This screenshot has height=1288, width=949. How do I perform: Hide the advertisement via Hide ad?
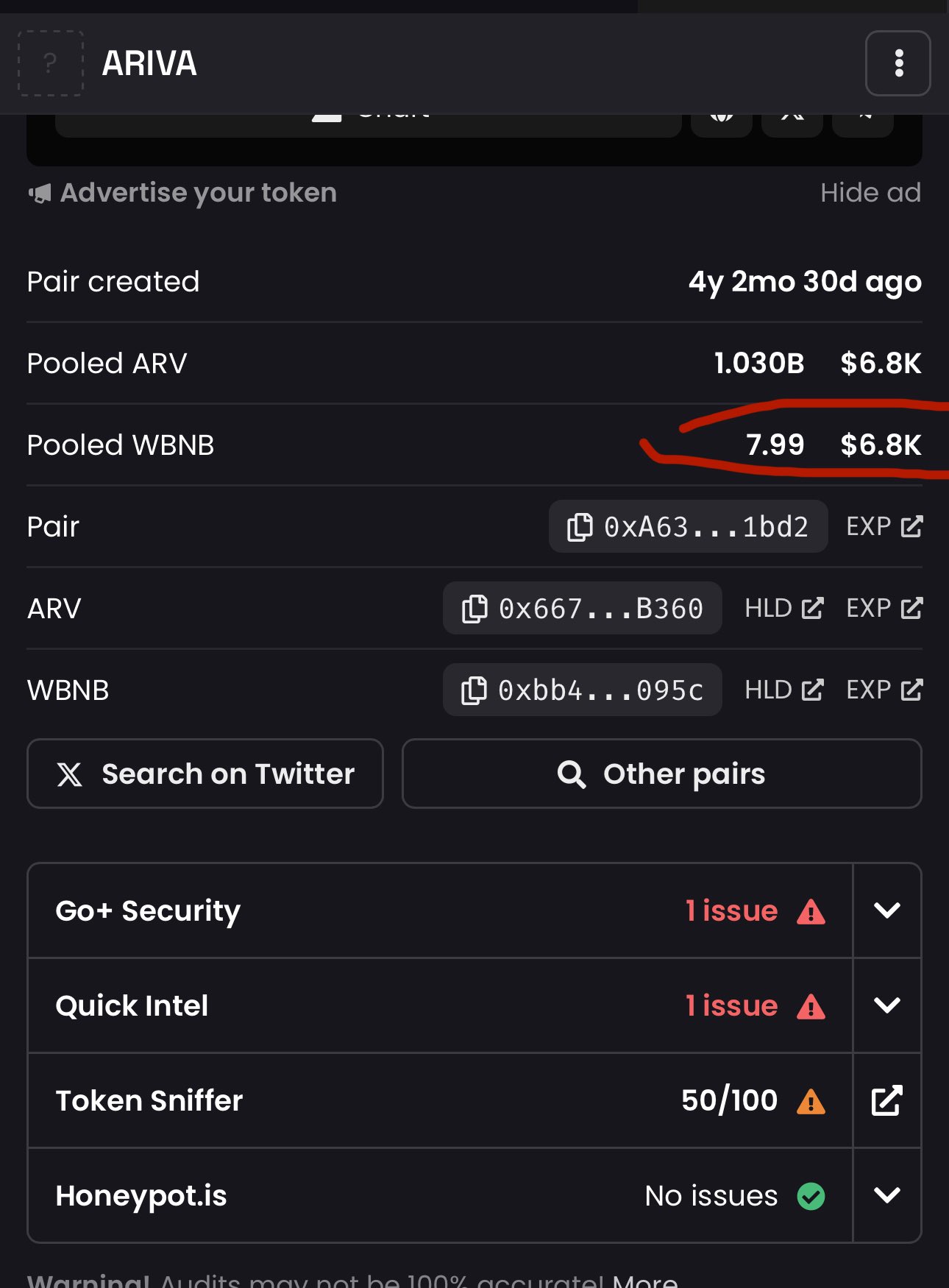point(870,193)
